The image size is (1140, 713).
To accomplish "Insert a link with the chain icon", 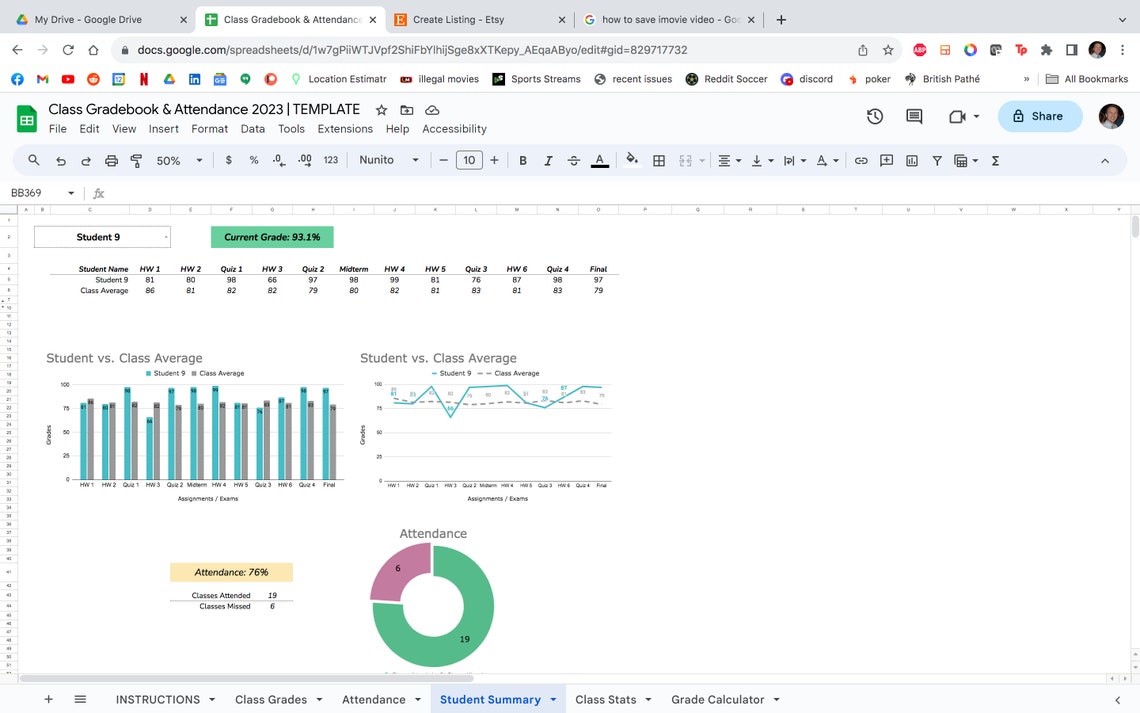I will (861, 160).
